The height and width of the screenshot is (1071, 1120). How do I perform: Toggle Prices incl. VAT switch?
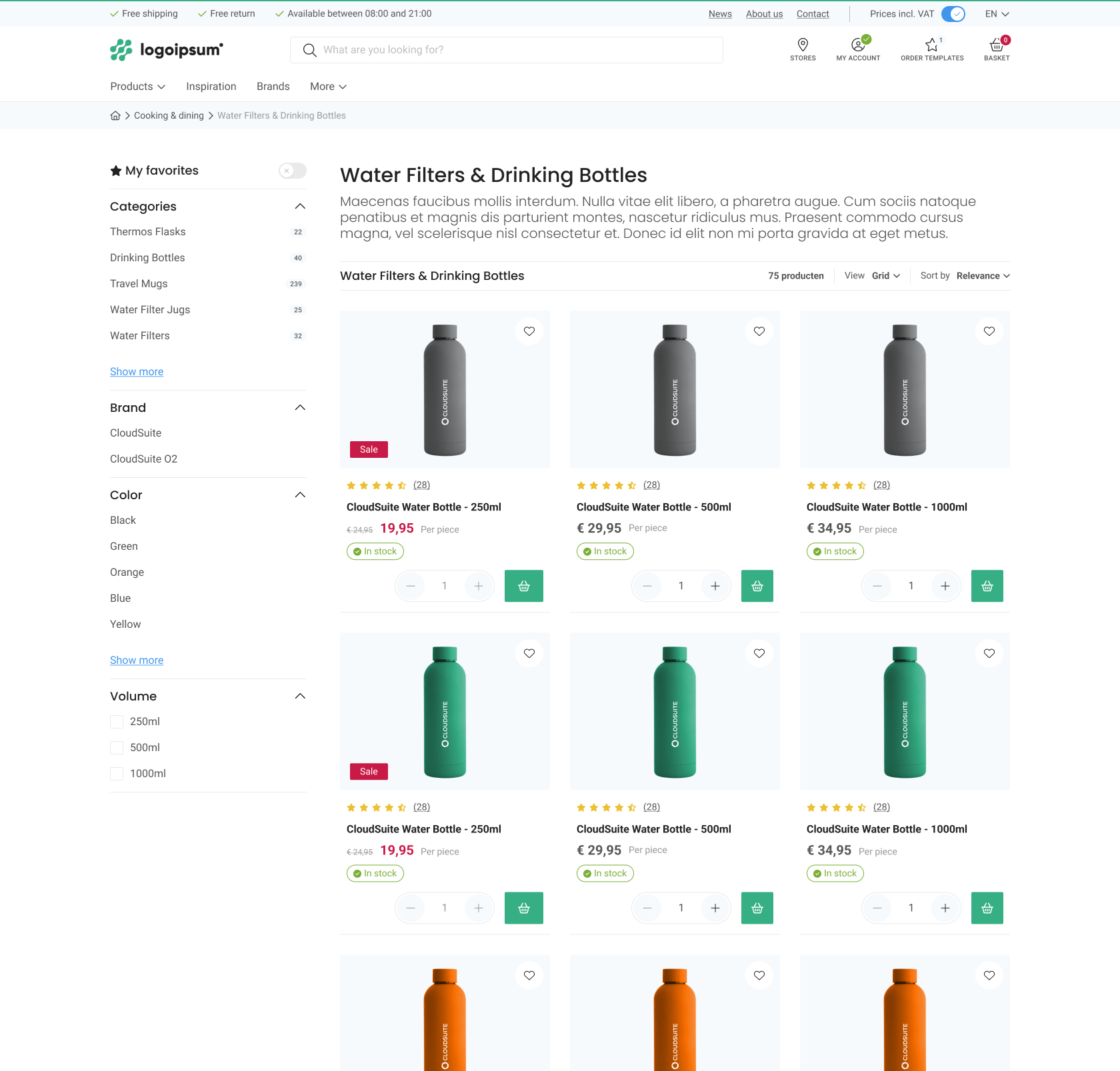(x=953, y=14)
